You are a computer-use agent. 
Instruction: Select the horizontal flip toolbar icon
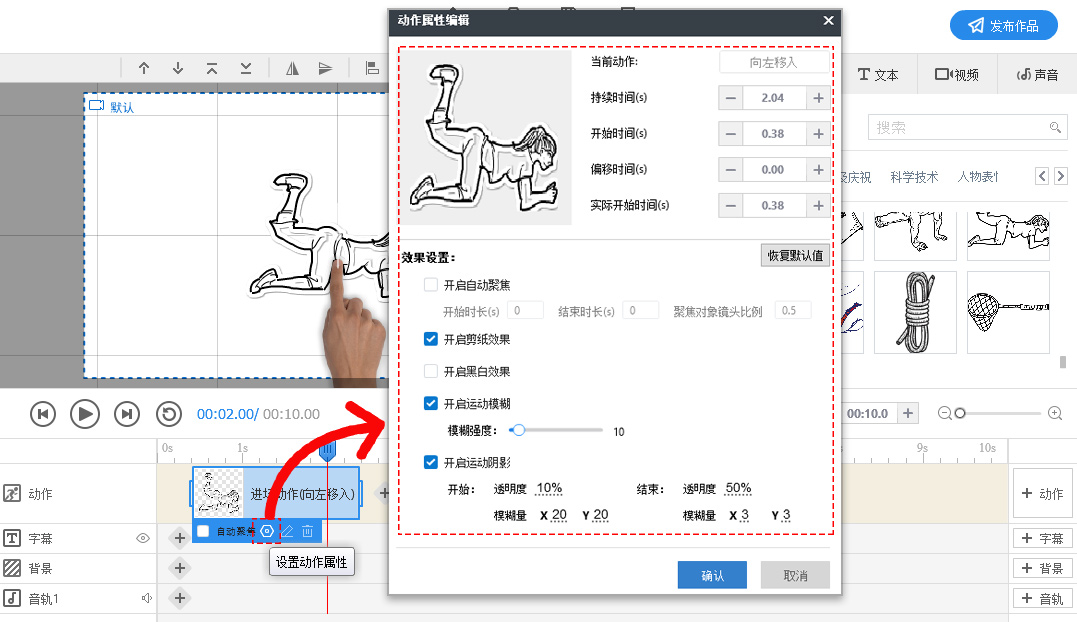[293, 68]
